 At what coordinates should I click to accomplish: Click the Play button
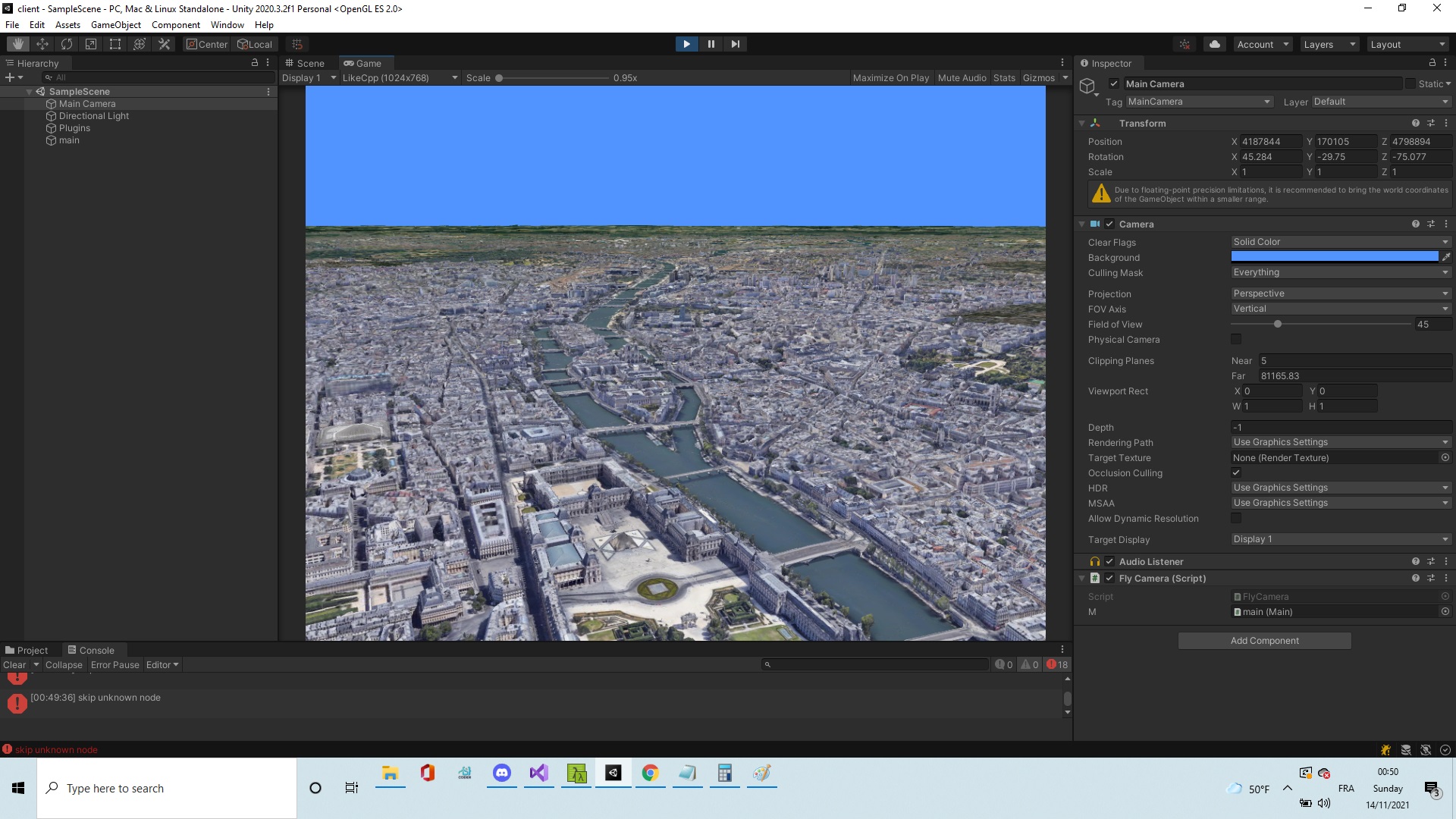click(686, 44)
